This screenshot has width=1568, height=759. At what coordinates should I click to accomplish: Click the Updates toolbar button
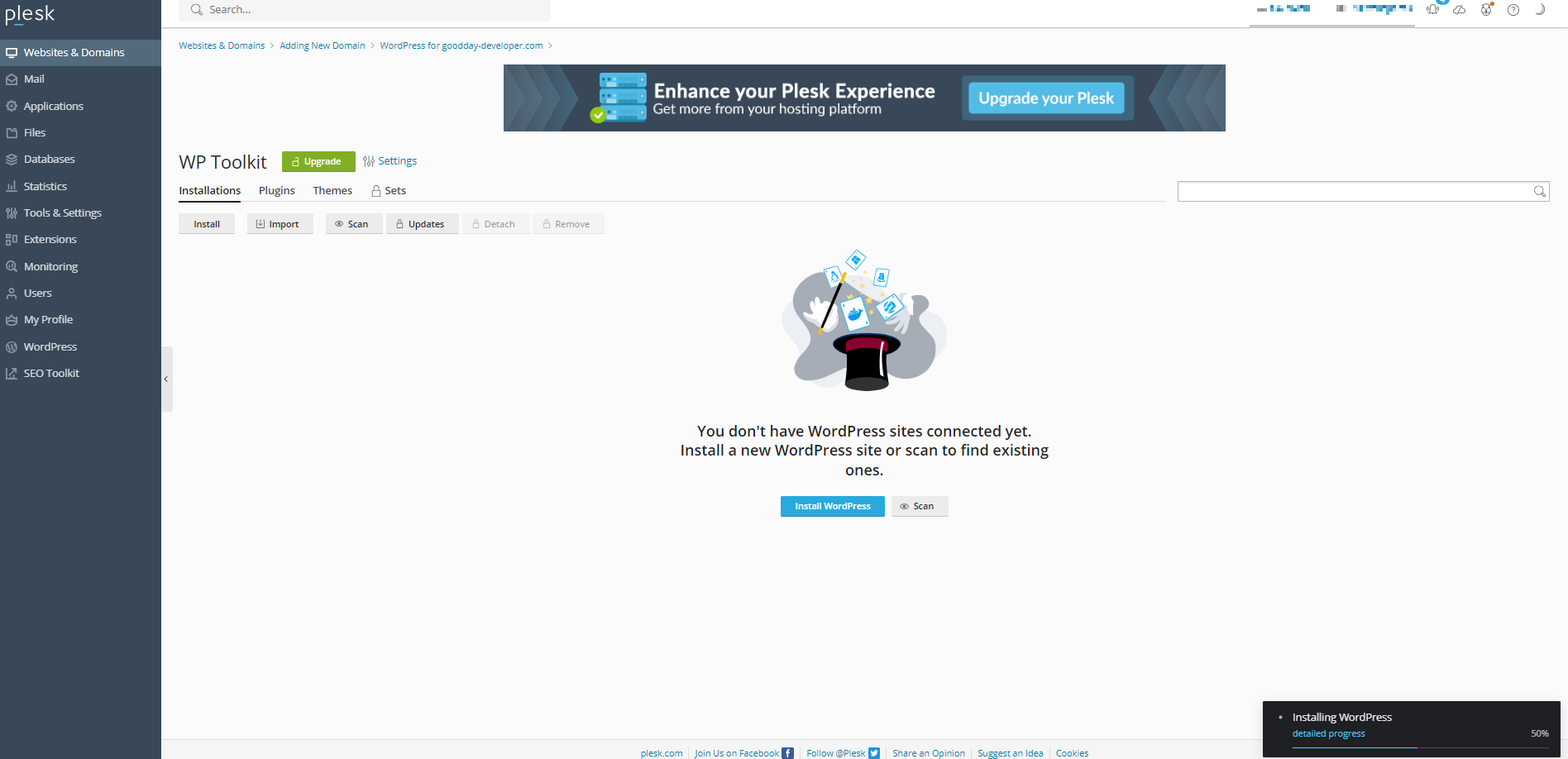coord(423,224)
